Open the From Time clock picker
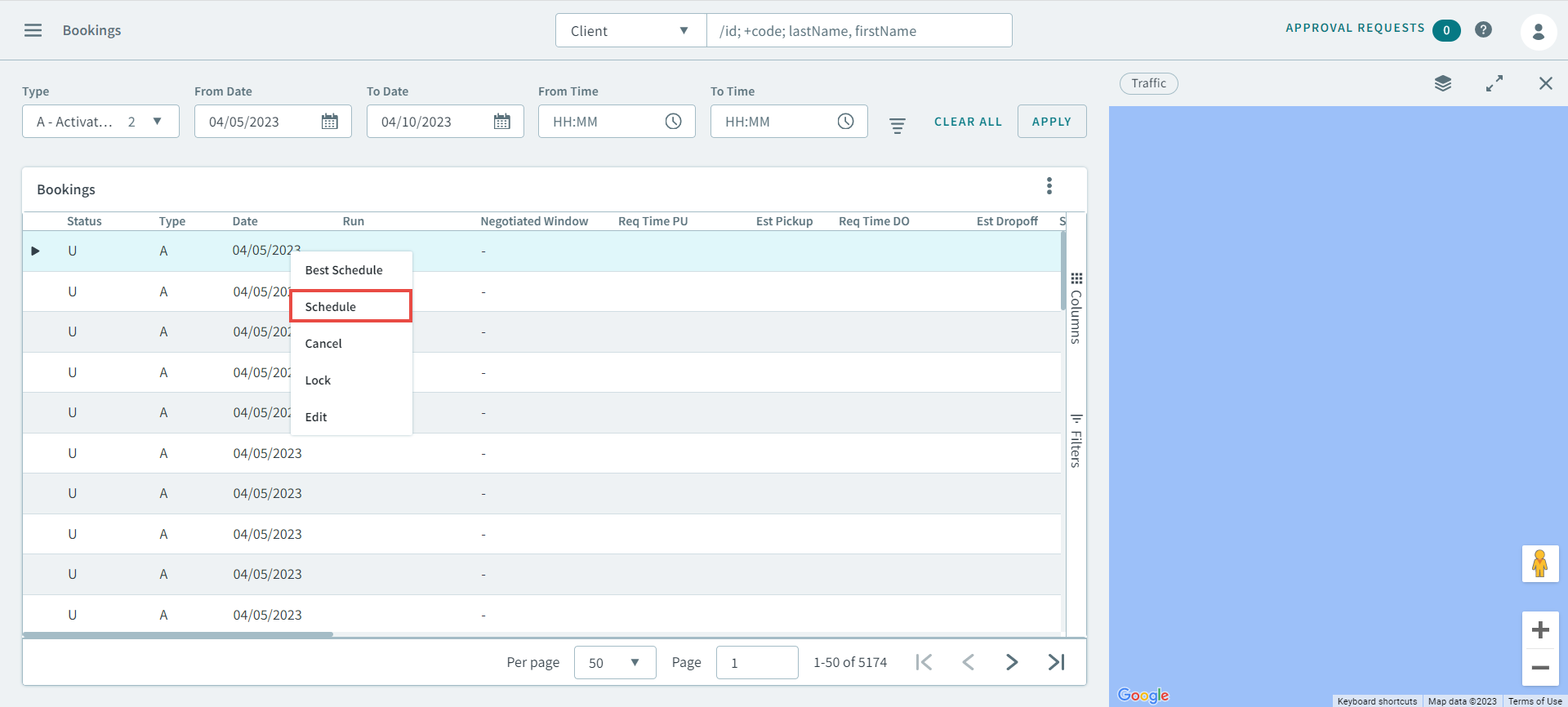Image resolution: width=1568 pixels, height=707 pixels. [x=674, y=122]
